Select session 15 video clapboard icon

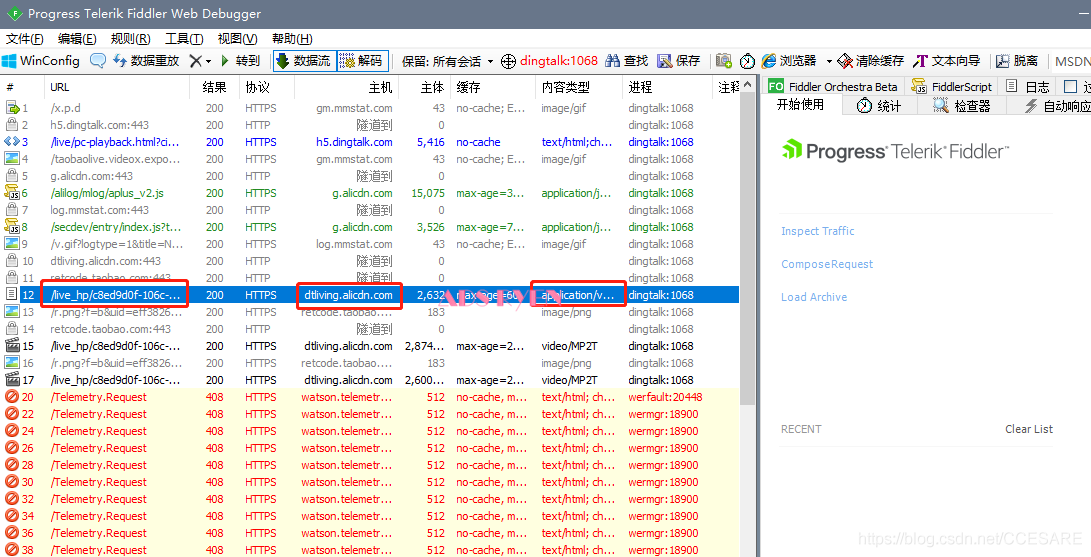12,346
